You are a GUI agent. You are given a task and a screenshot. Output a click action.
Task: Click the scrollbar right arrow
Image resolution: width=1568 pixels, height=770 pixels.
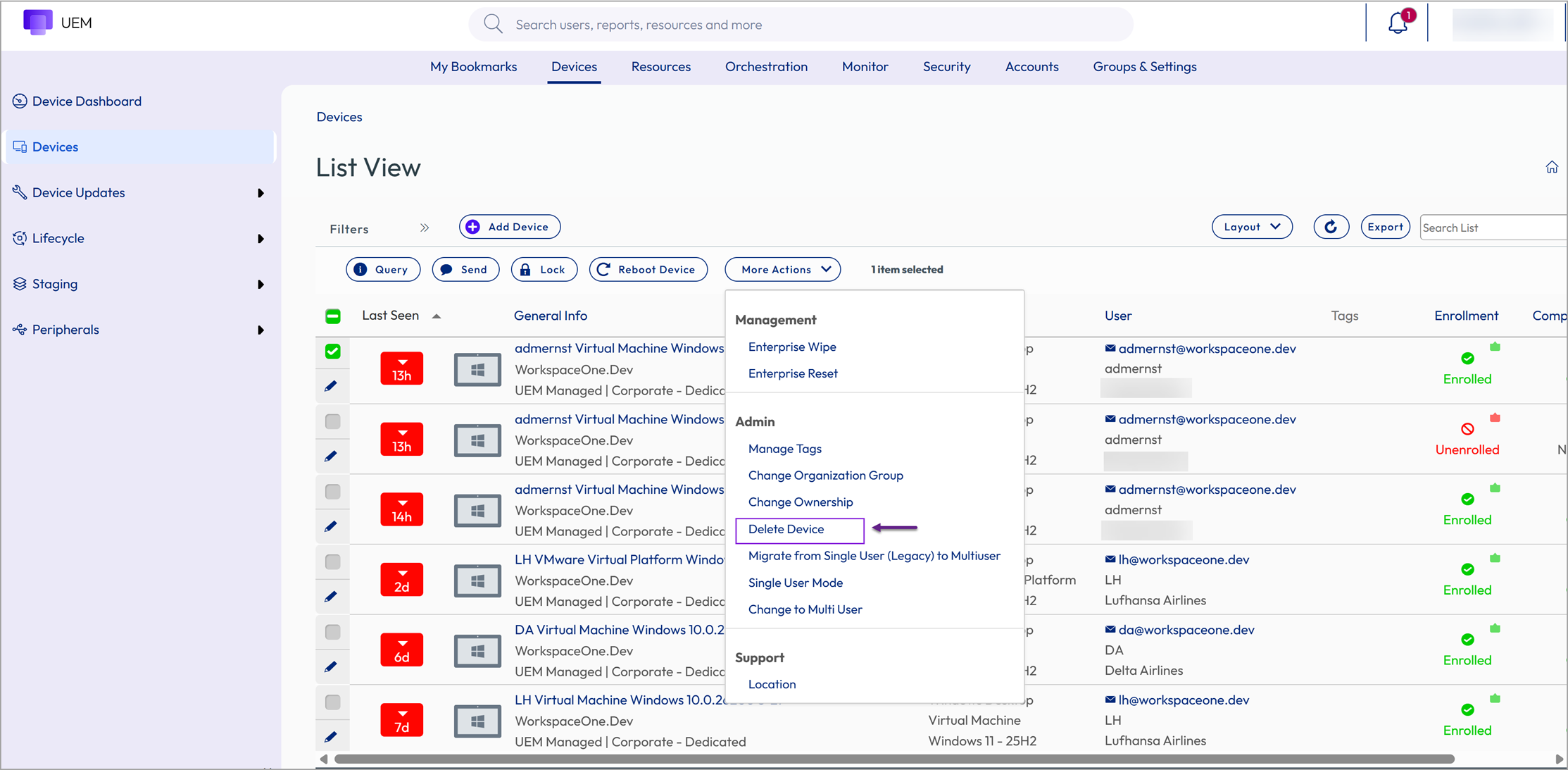point(1559,759)
